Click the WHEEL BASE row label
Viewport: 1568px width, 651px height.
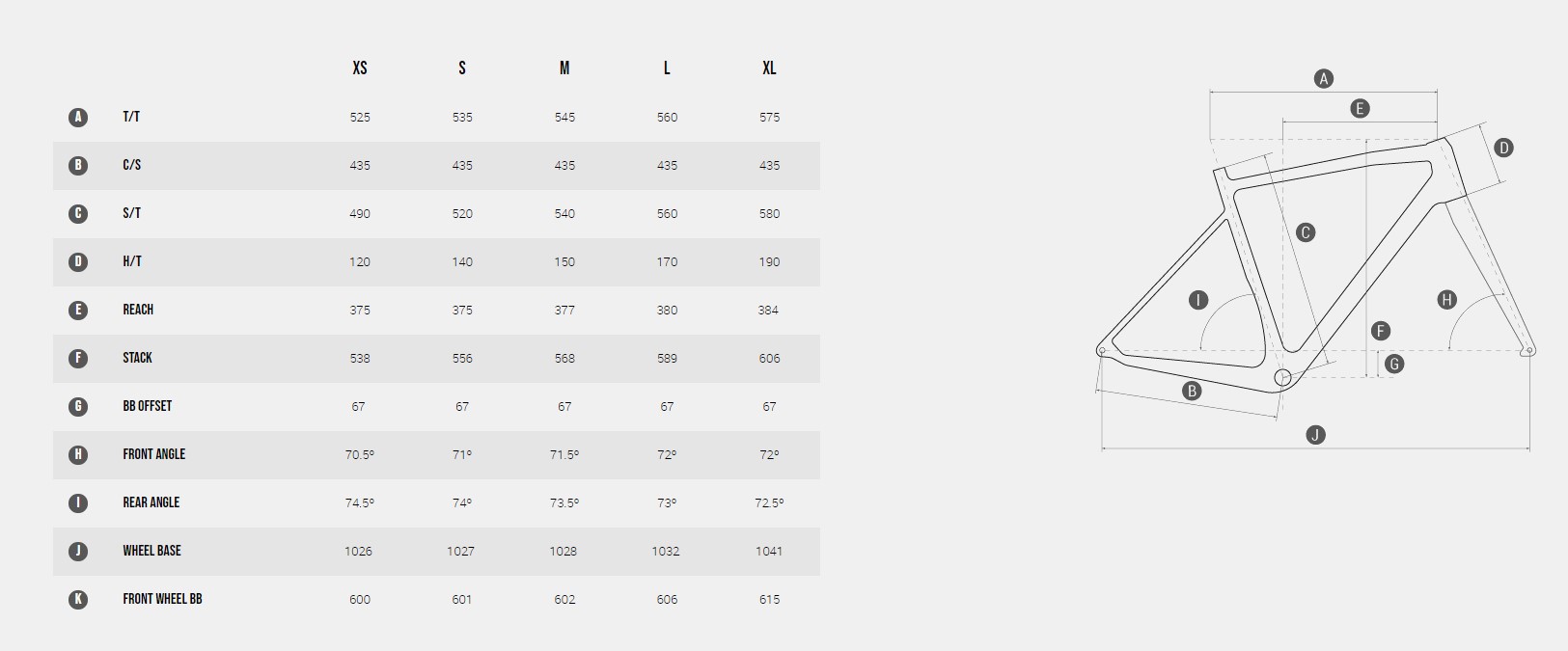click(151, 551)
